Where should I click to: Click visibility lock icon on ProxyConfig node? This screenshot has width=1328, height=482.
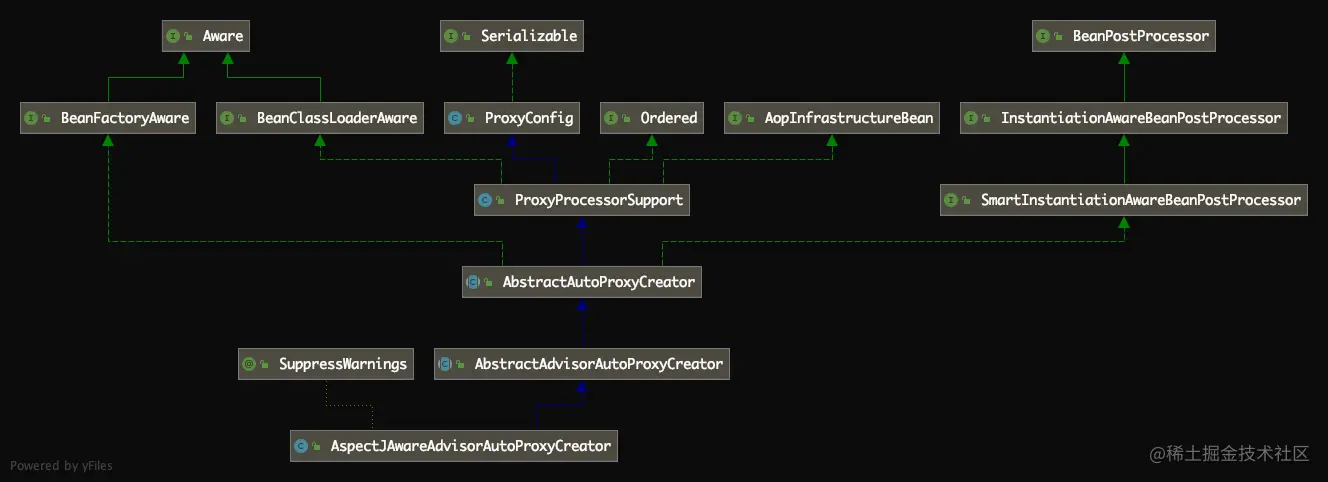472,119
